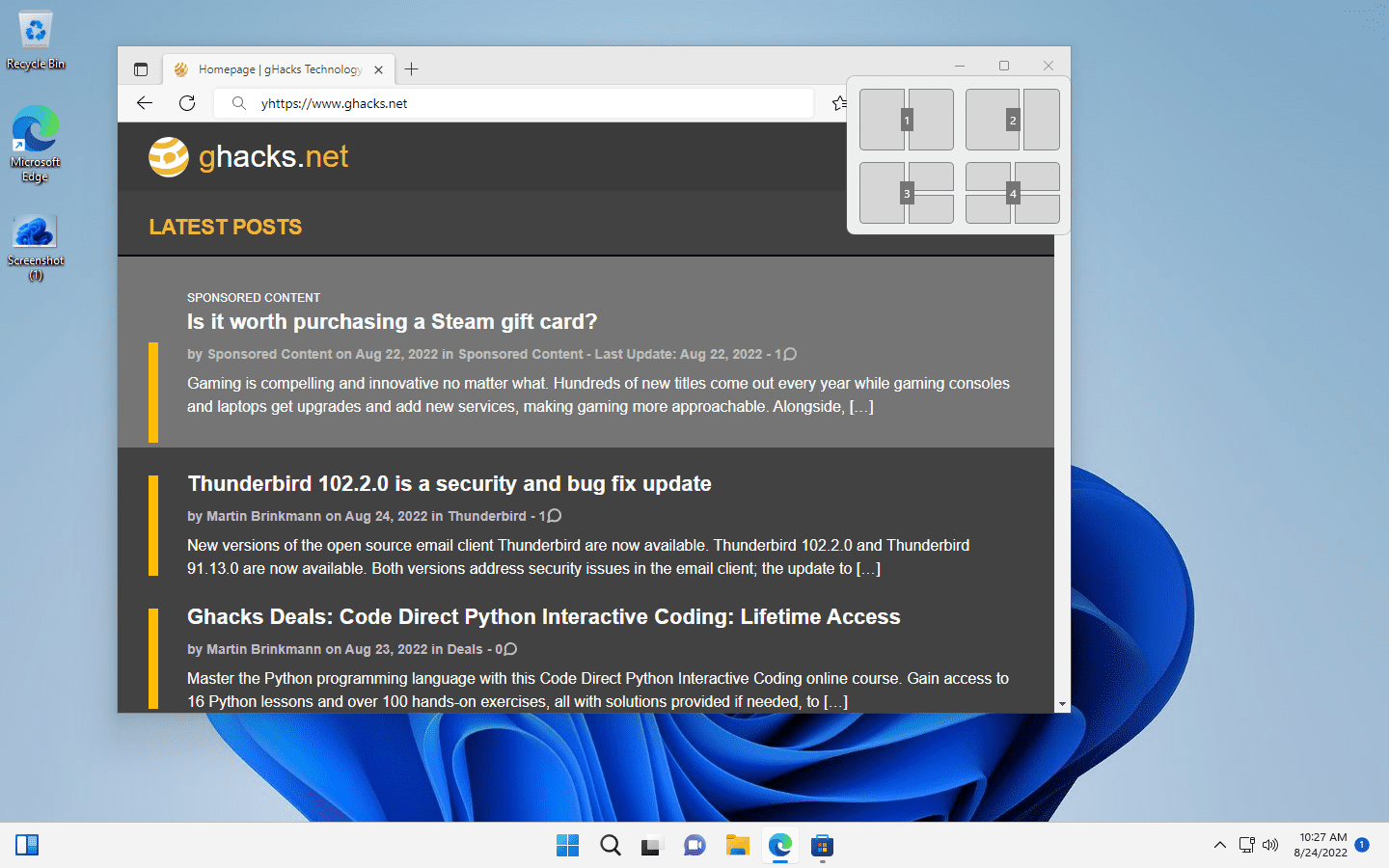Open a new browser tab
This screenshot has height=868, width=1389.
(411, 68)
